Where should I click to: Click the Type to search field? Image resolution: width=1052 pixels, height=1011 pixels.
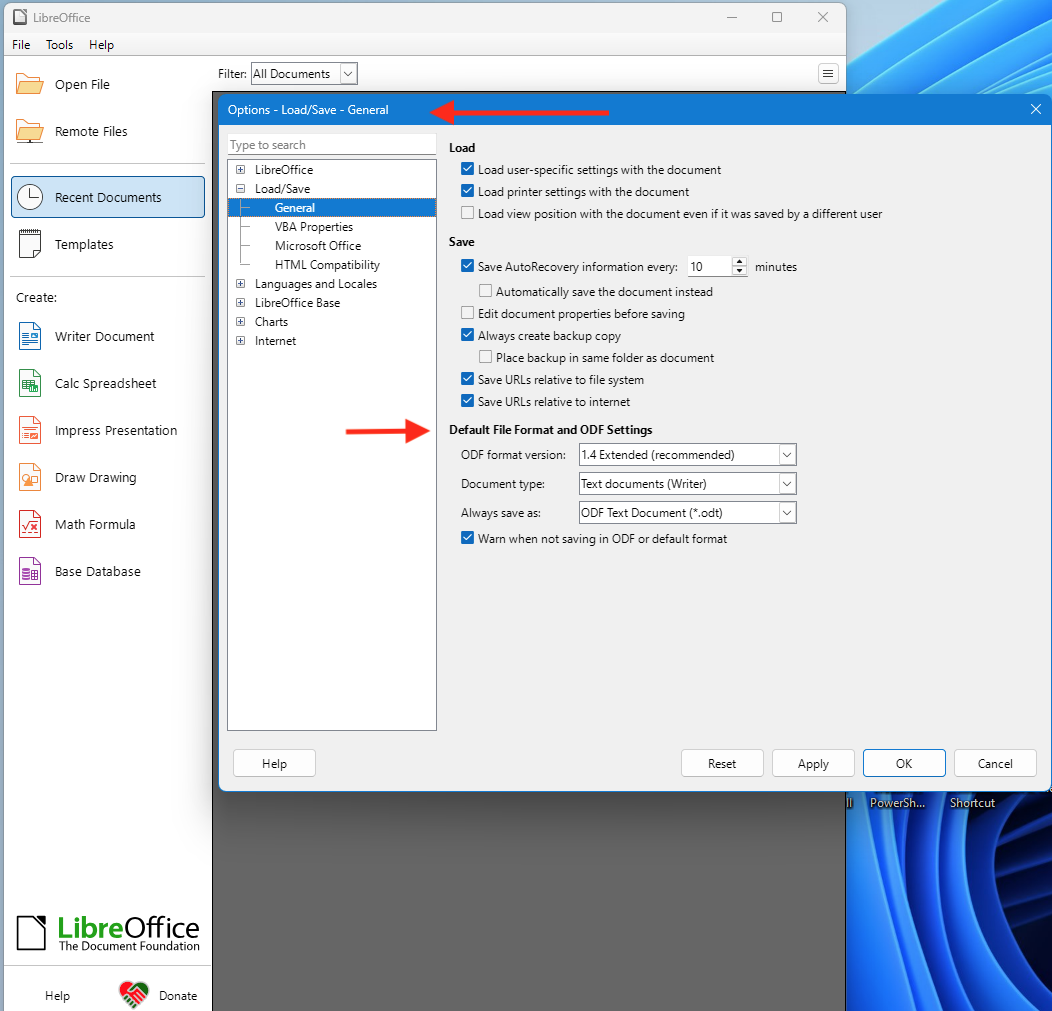point(331,145)
